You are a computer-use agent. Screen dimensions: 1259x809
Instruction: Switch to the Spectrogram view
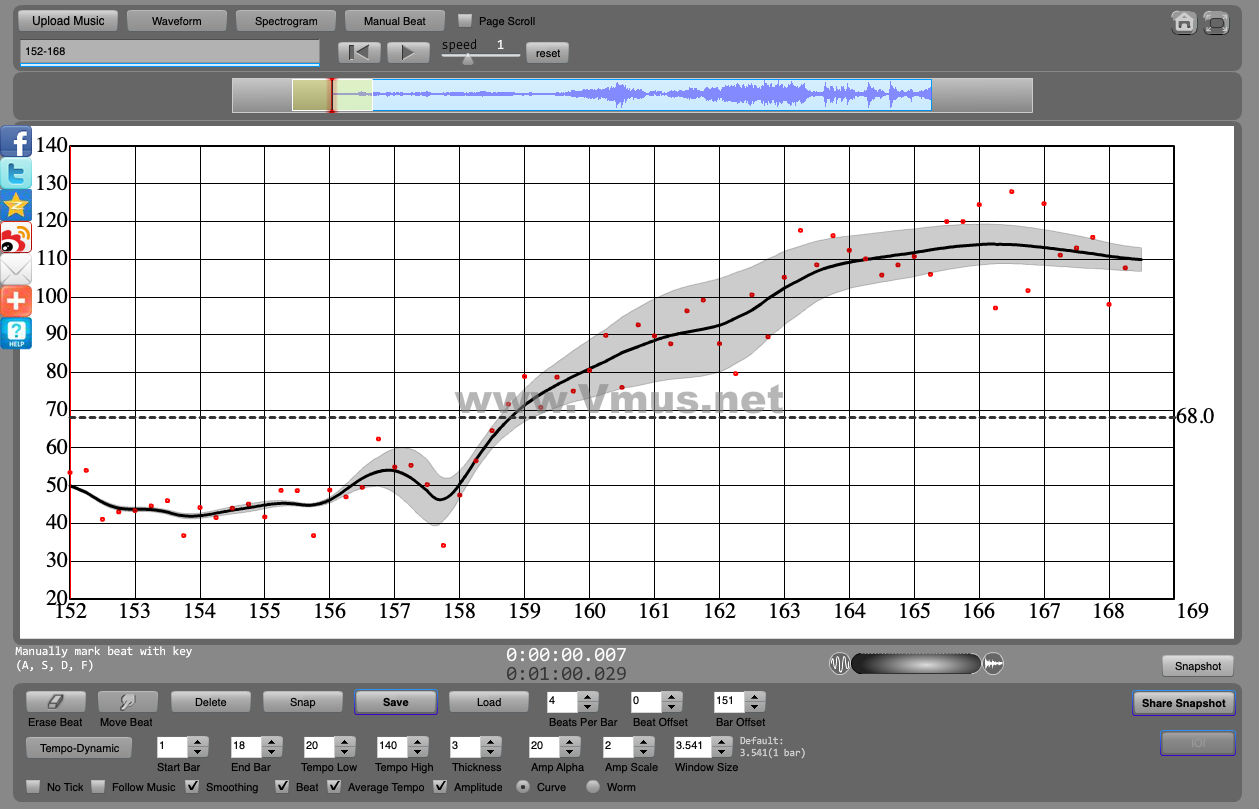pyautogui.click(x=286, y=21)
